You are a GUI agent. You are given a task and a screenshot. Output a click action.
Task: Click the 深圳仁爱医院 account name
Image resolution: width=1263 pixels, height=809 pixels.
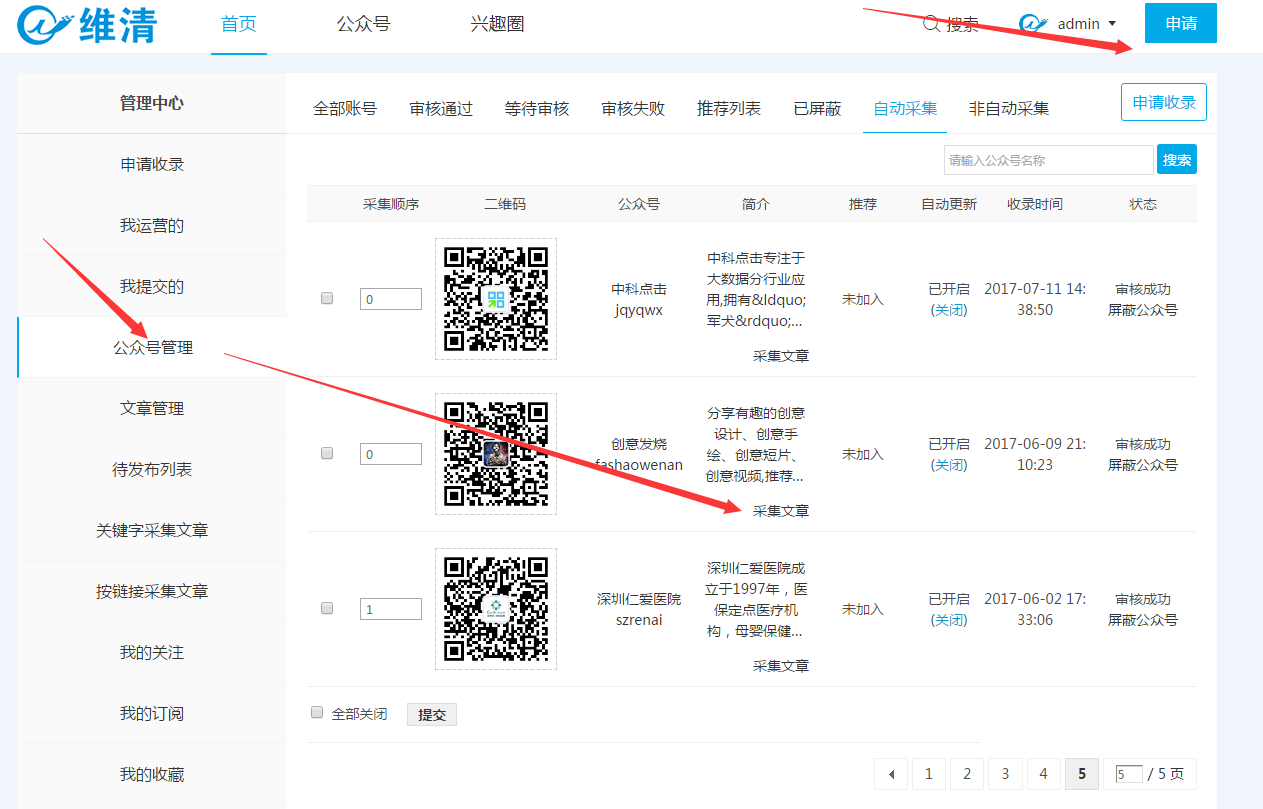[639, 599]
